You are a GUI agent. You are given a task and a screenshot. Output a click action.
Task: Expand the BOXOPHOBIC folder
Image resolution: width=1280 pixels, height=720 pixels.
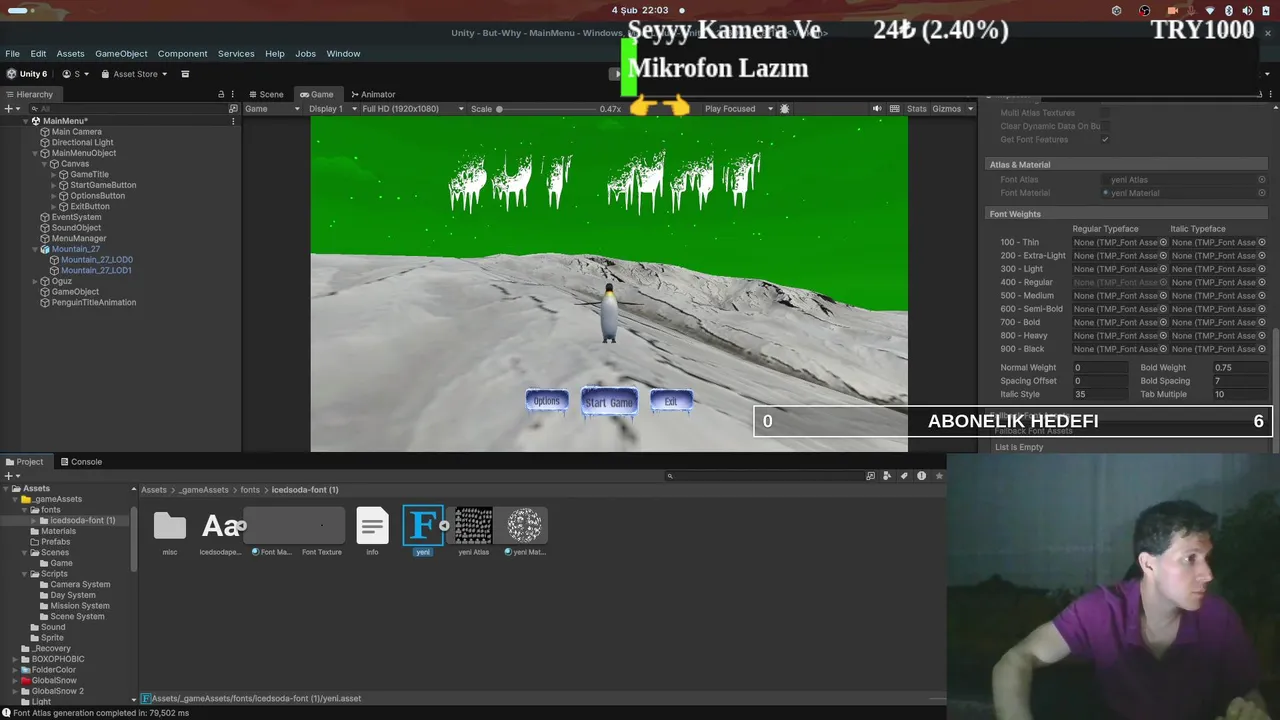(x=15, y=660)
